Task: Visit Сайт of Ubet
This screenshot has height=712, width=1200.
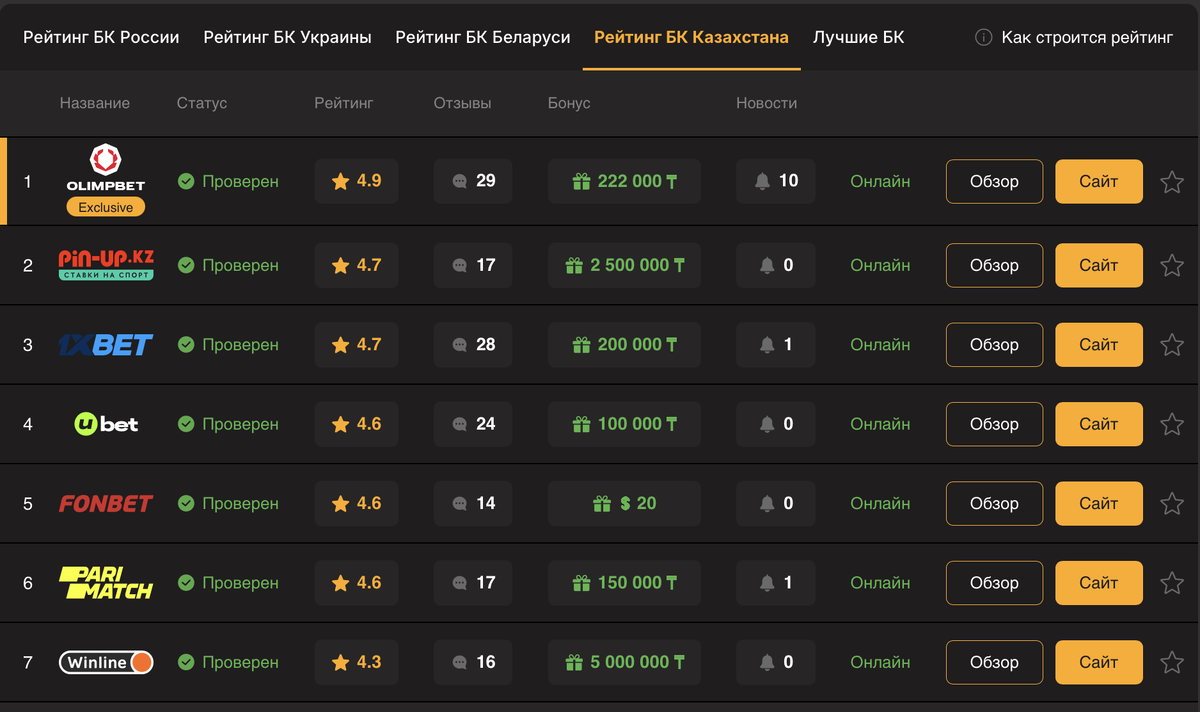Action: coord(1099,424)
